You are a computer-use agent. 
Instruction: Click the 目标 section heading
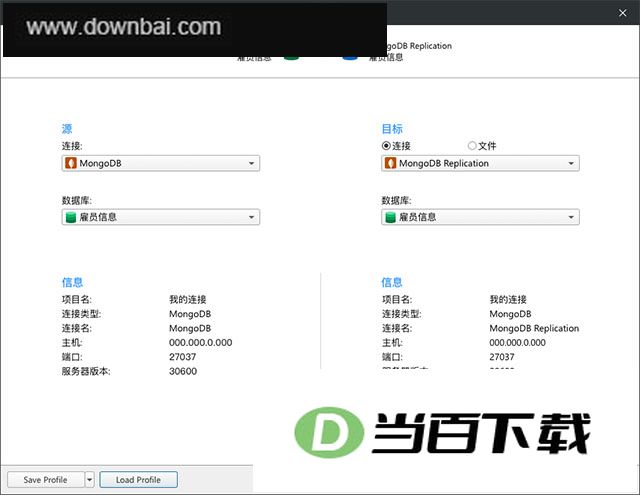[392, 129]
